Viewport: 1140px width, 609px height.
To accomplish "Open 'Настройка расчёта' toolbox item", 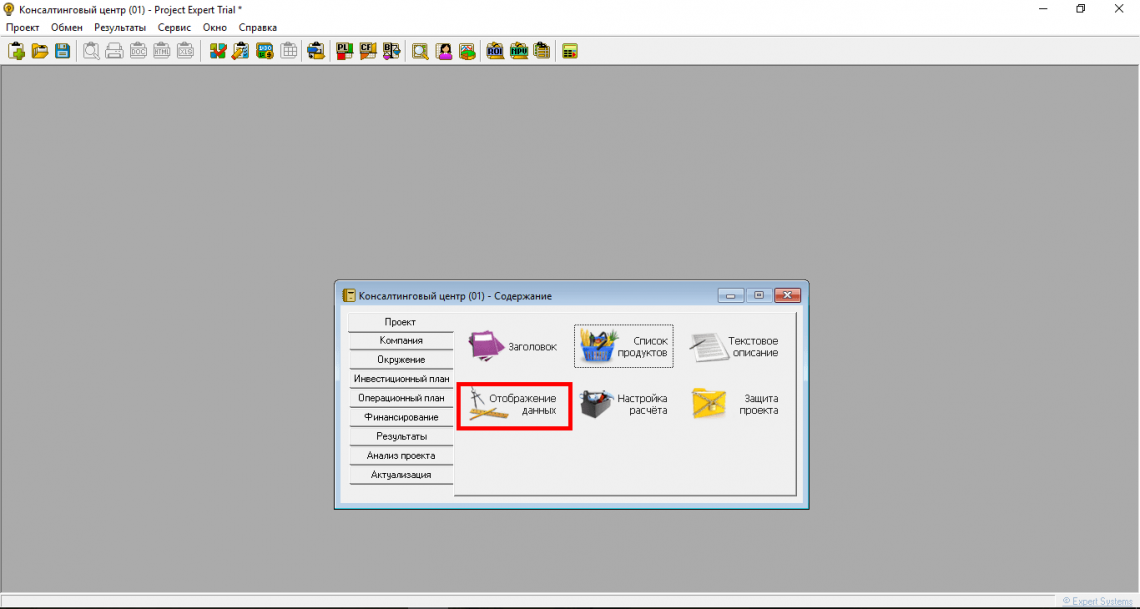I will pos(624,405).
